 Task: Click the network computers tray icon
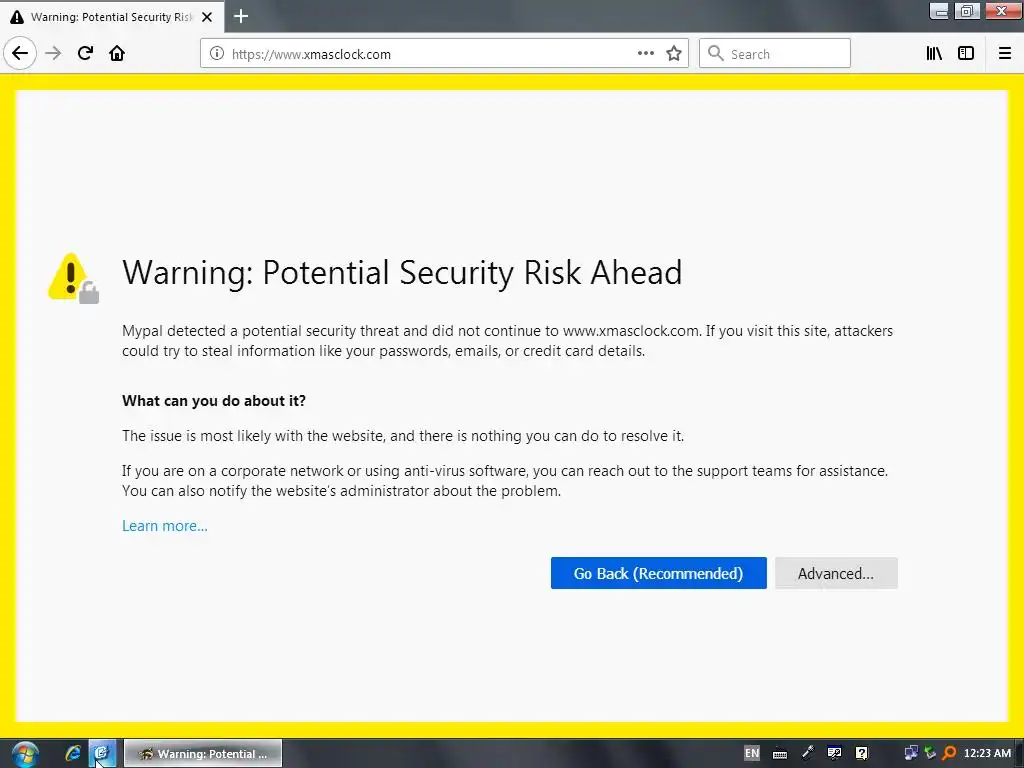click(x=910, y=753)
